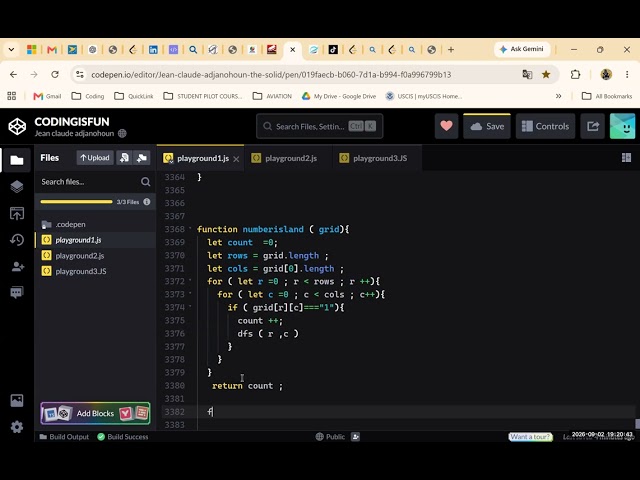Open Build Output panel
The height and width of the screenshot is (480, 640).
pos(64,437)
